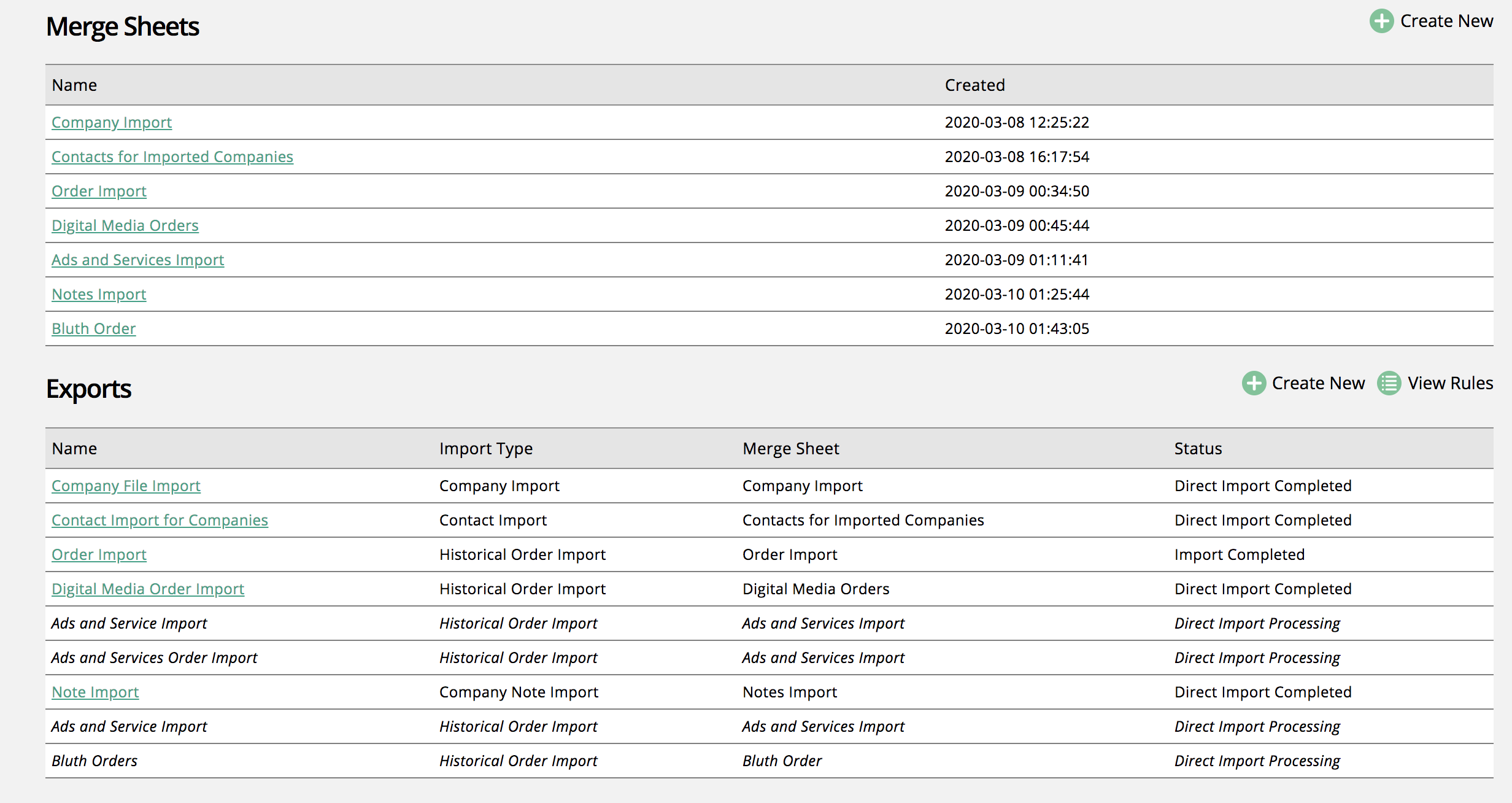The image size is (1512, 803).
Task: Open the Order Import export link
Action: pos(99,555)
